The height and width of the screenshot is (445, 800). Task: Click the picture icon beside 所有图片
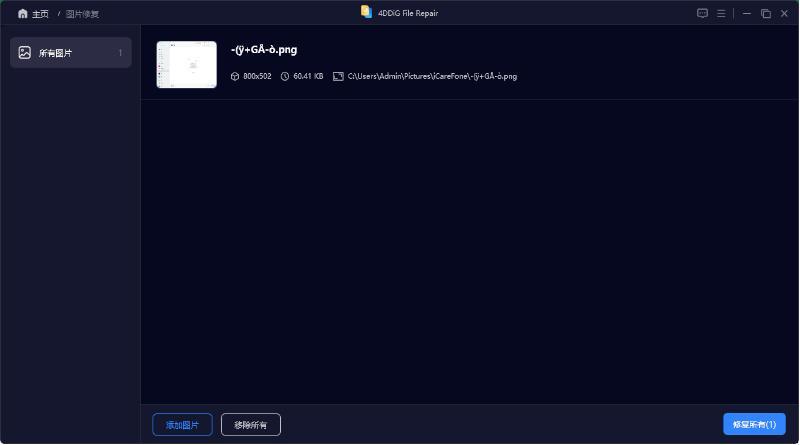coord(24,53)
